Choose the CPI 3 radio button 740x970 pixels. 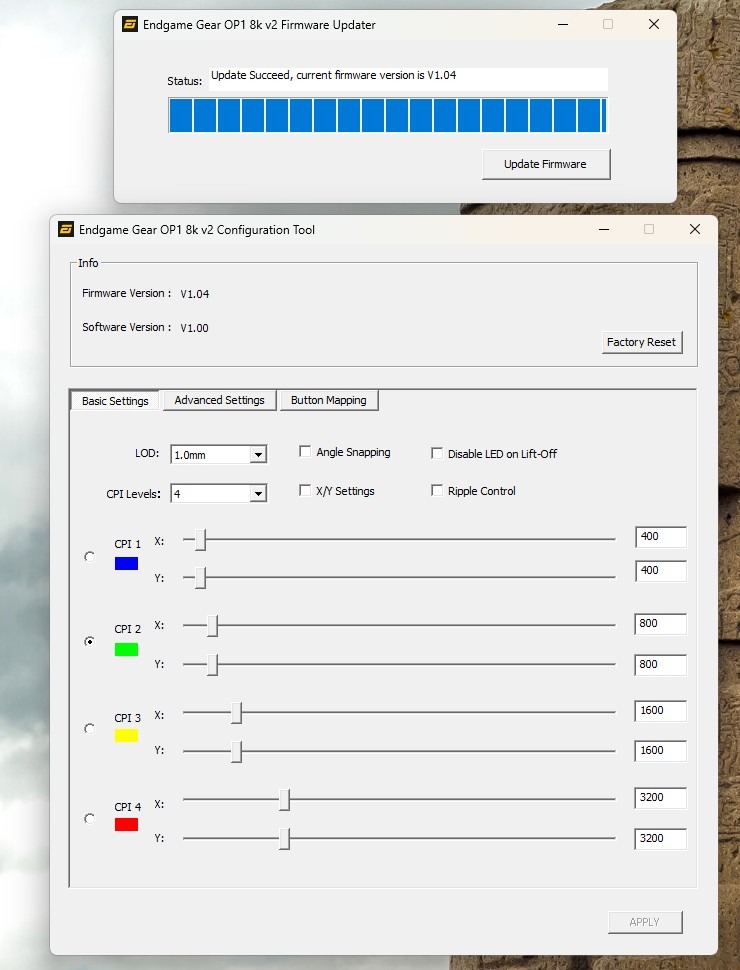[90, 729]
